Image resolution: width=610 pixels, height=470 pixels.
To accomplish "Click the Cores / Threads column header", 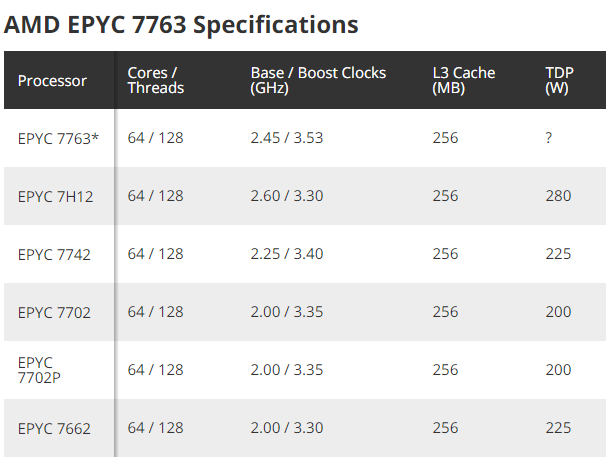I will tap(156, 80).
